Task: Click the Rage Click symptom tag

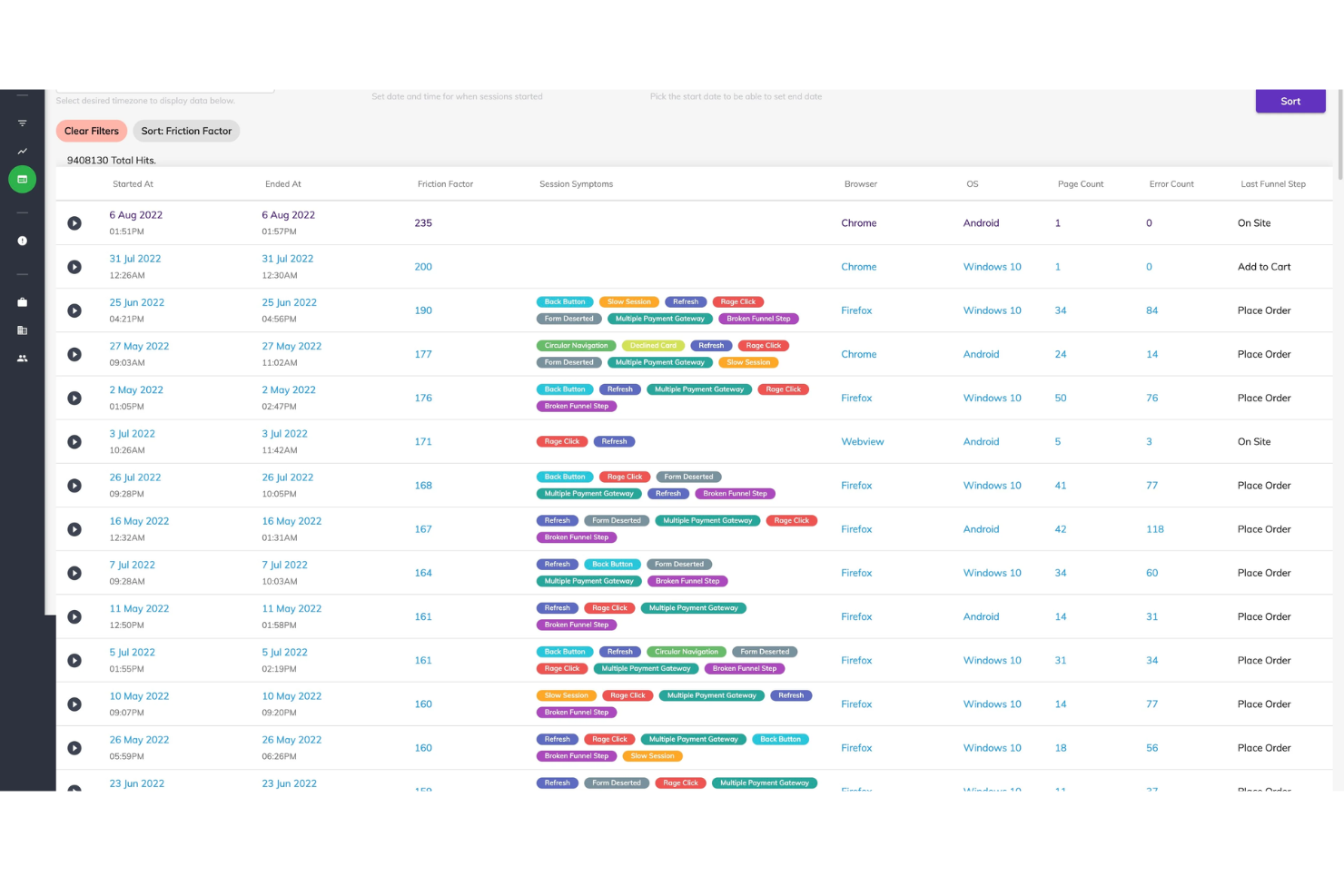Action: [x=738, y=301]
